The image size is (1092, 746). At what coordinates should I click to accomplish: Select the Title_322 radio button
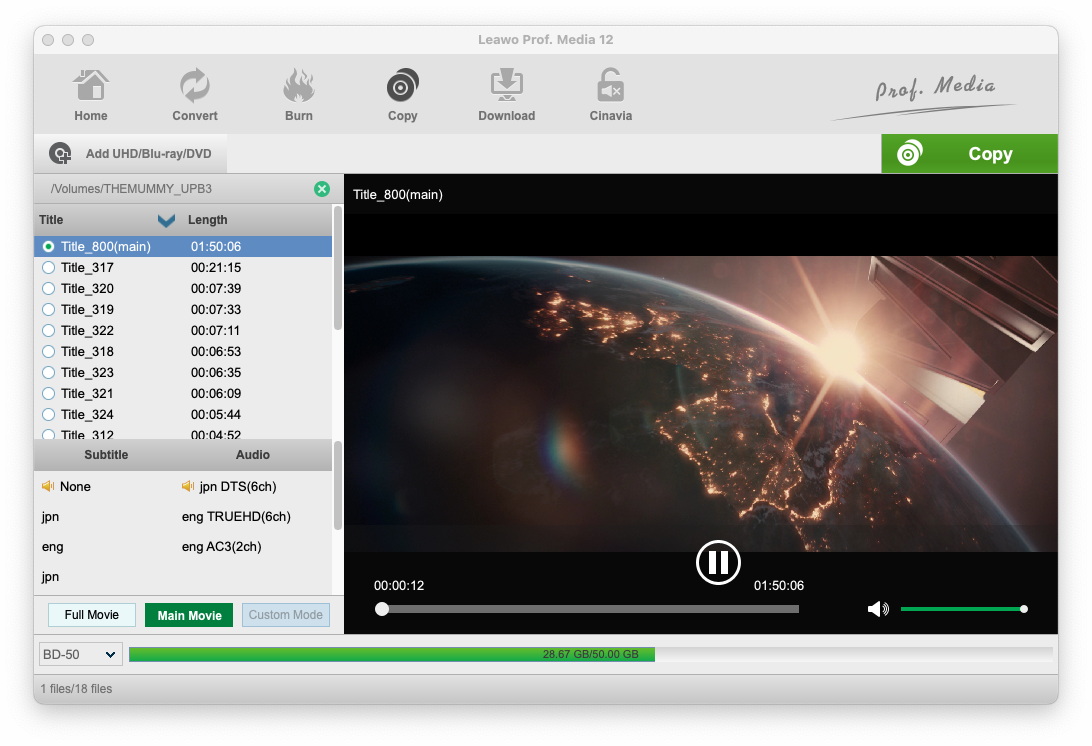[x=48, y=330]
